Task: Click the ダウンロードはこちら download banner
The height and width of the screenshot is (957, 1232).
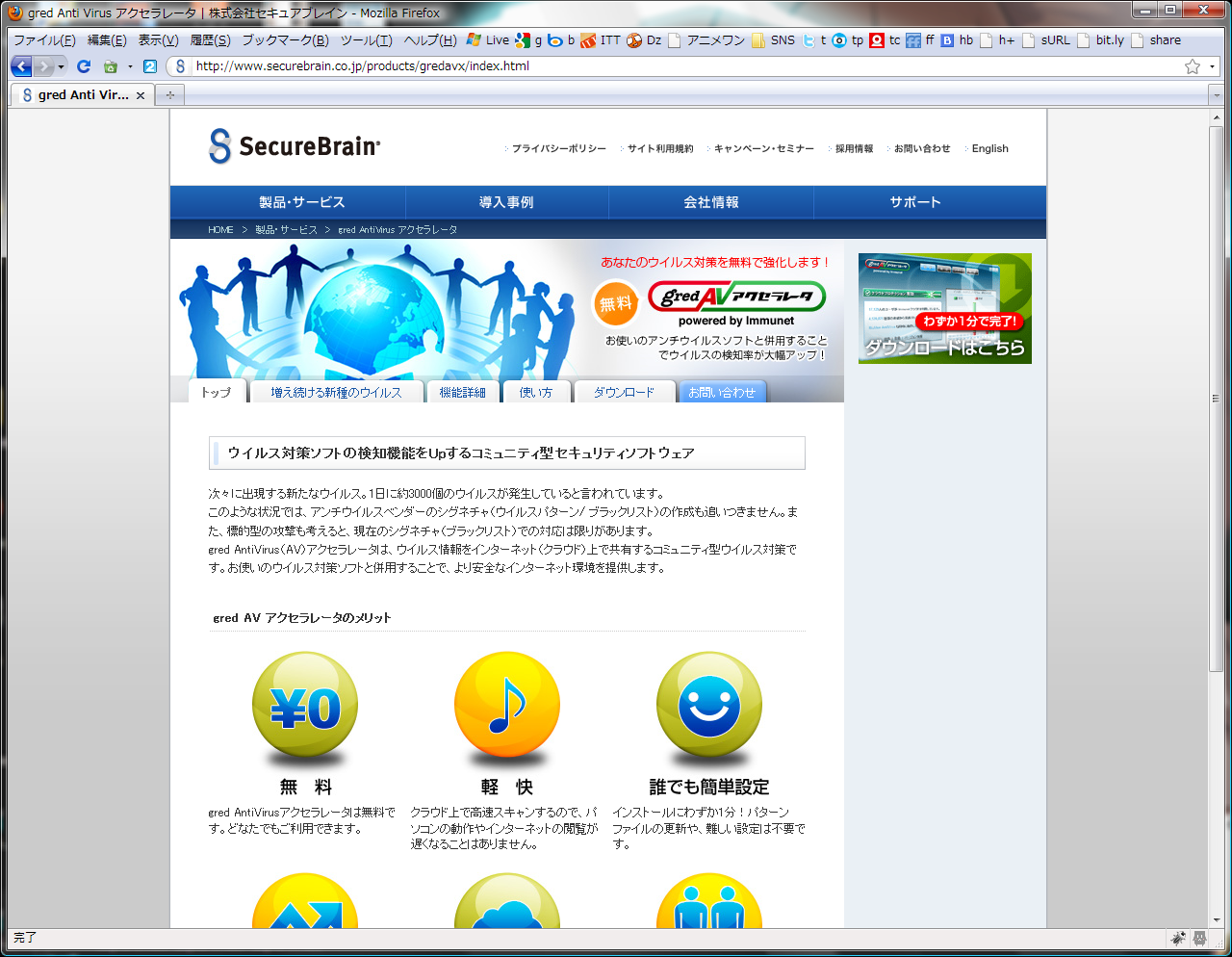Action: [944, 308]
